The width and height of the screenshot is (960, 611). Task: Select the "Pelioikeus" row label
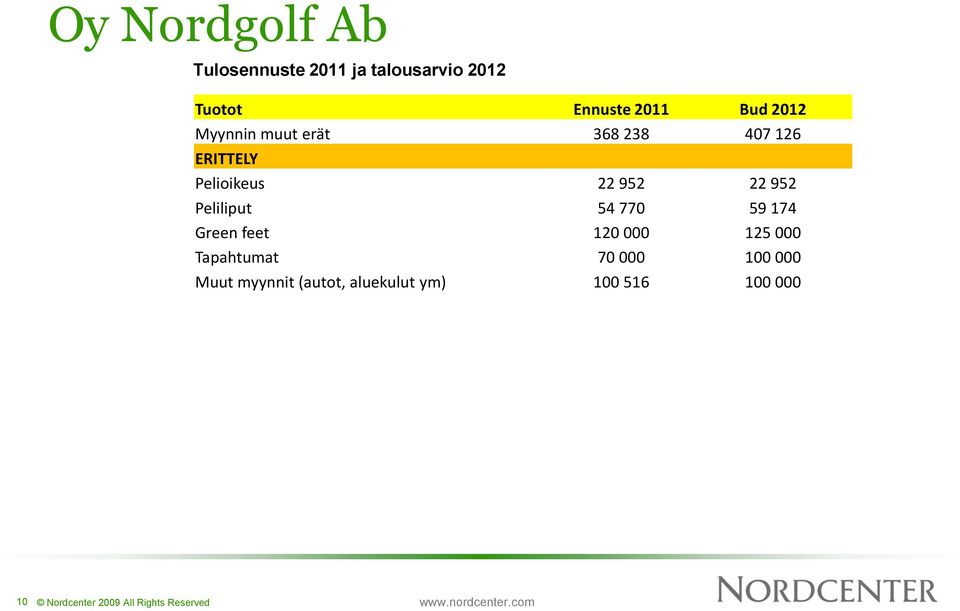[230, 184]
